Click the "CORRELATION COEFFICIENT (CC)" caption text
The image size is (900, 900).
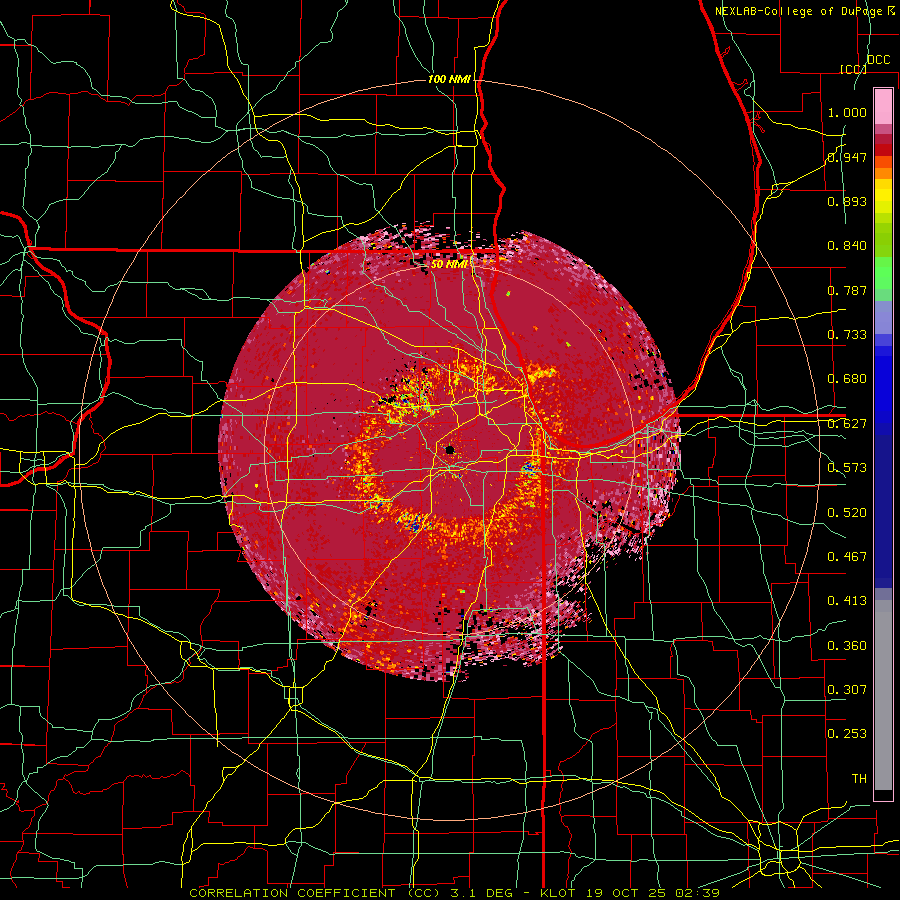(315, 893)
